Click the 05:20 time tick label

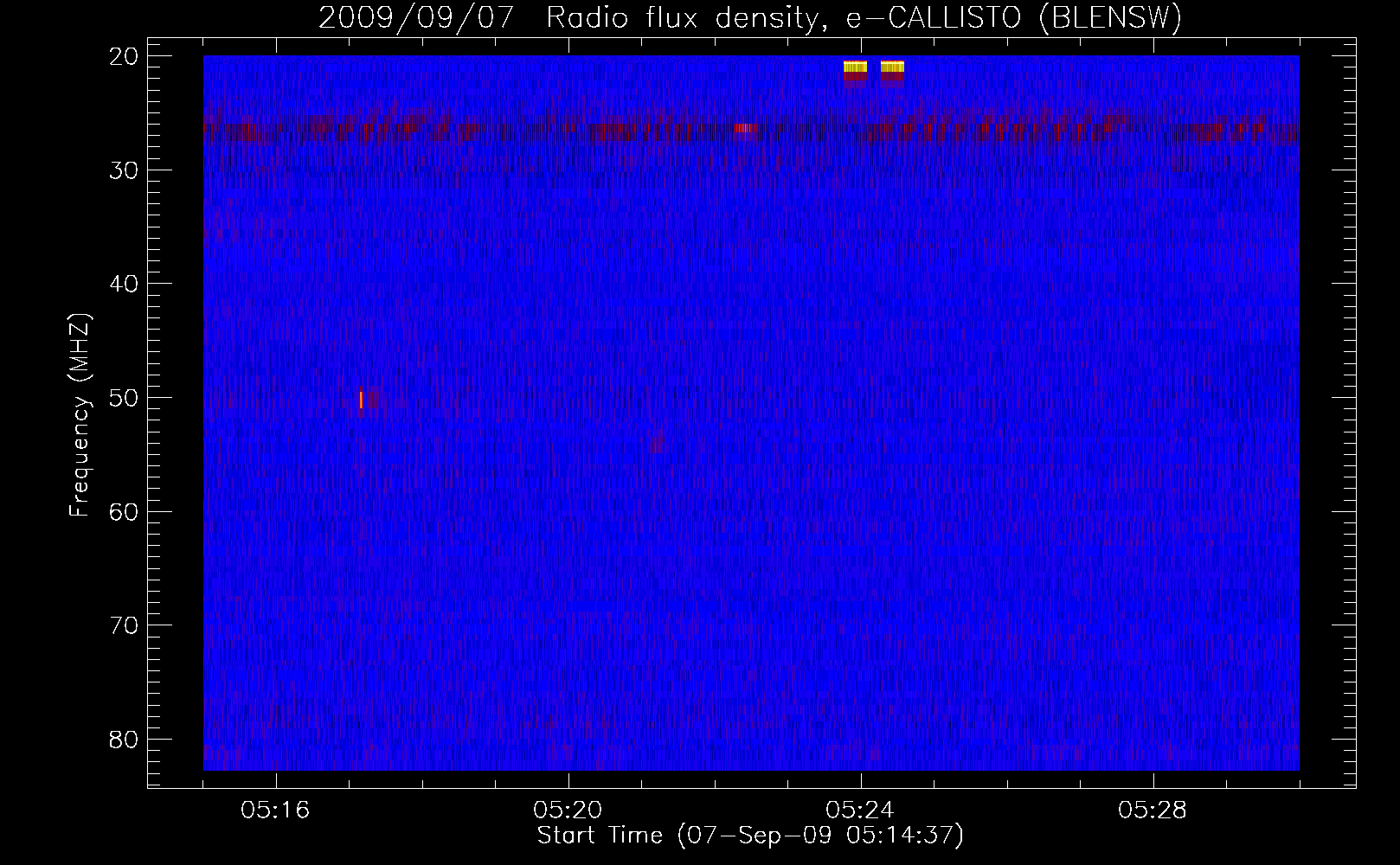pyautogui.click(x=568, y=811)
